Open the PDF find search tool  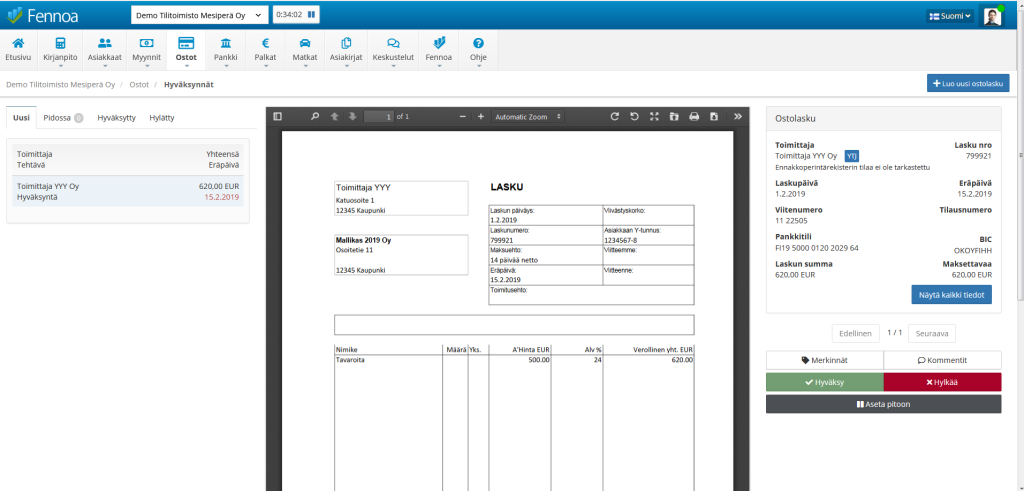(315, 117)
